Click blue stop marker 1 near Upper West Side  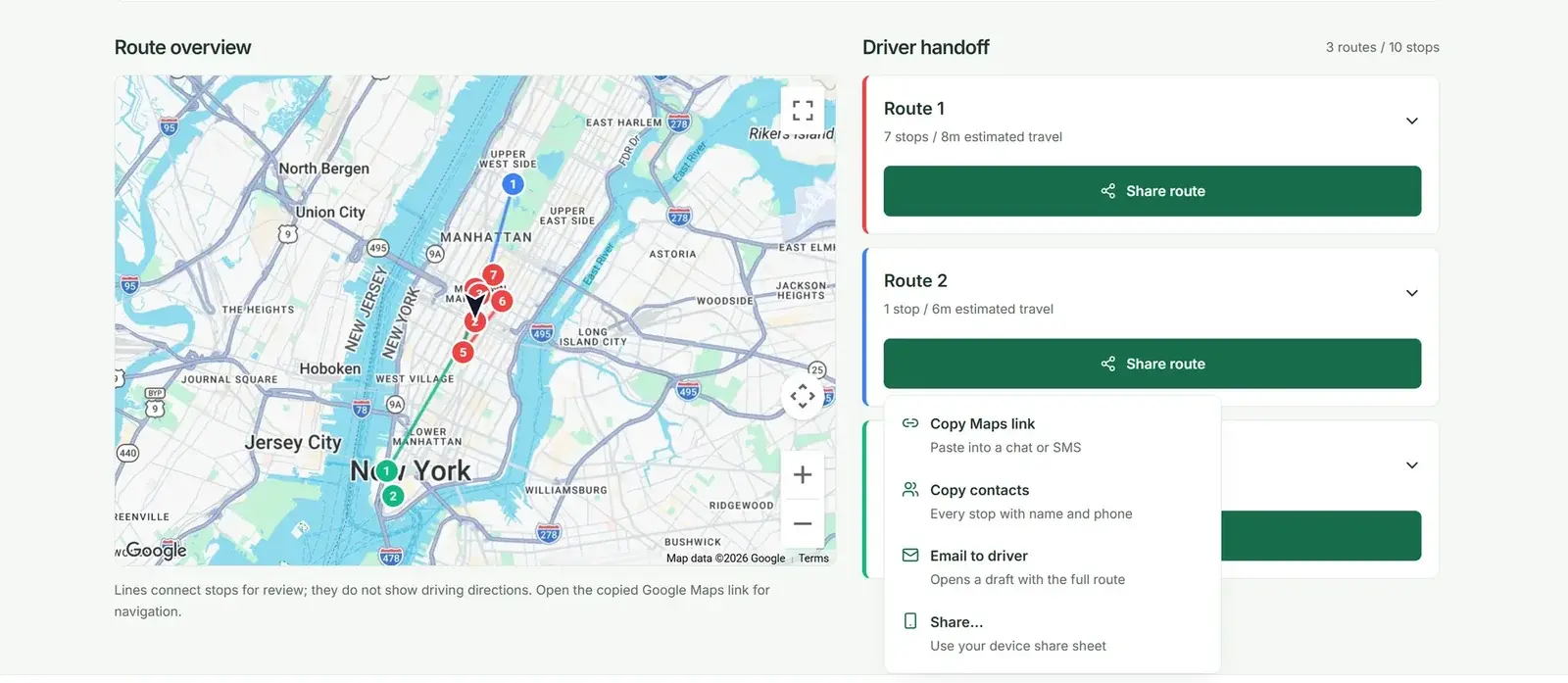513,184
